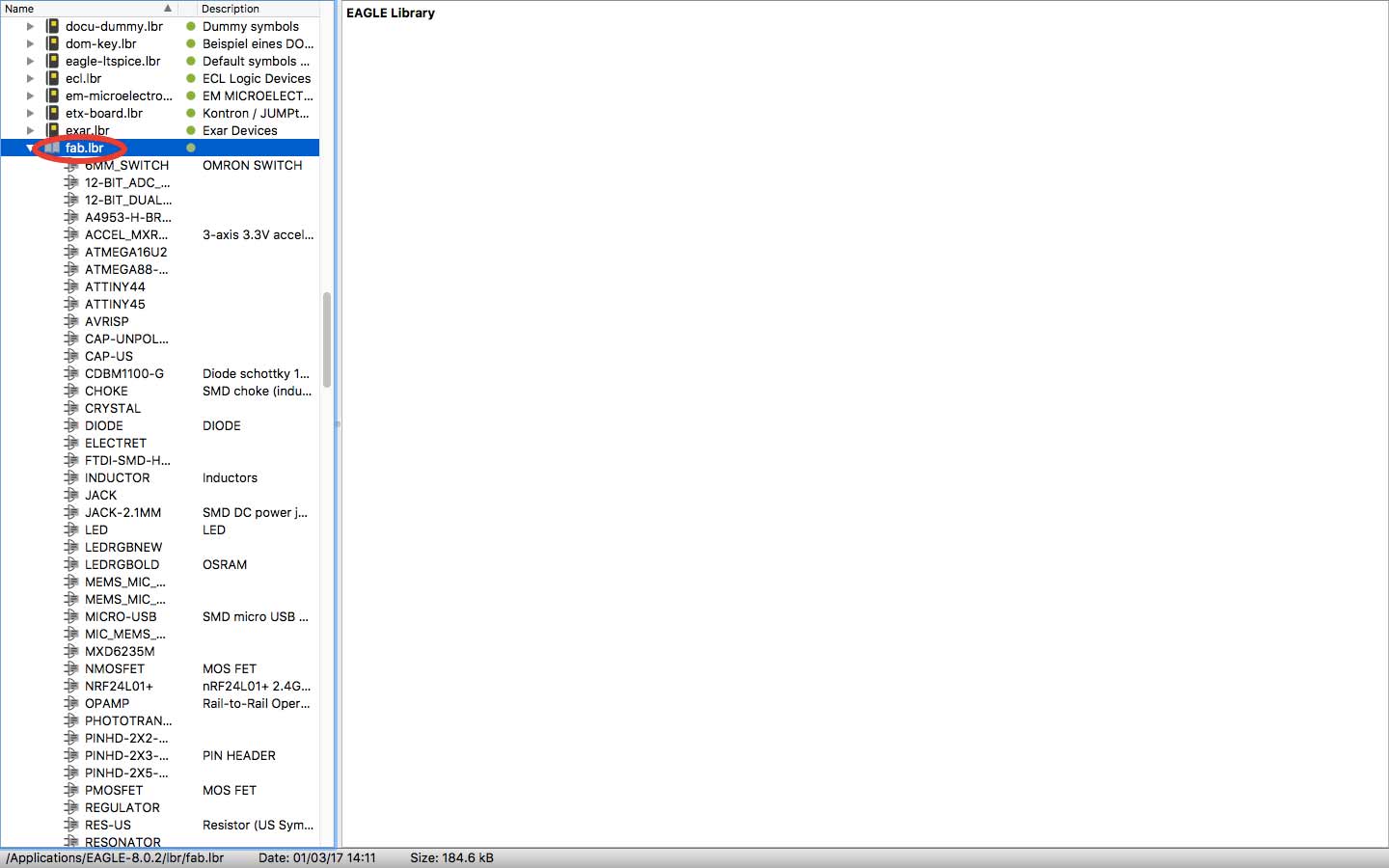Click device icon of 12-BIT_ADC

[x=71, y=182]
